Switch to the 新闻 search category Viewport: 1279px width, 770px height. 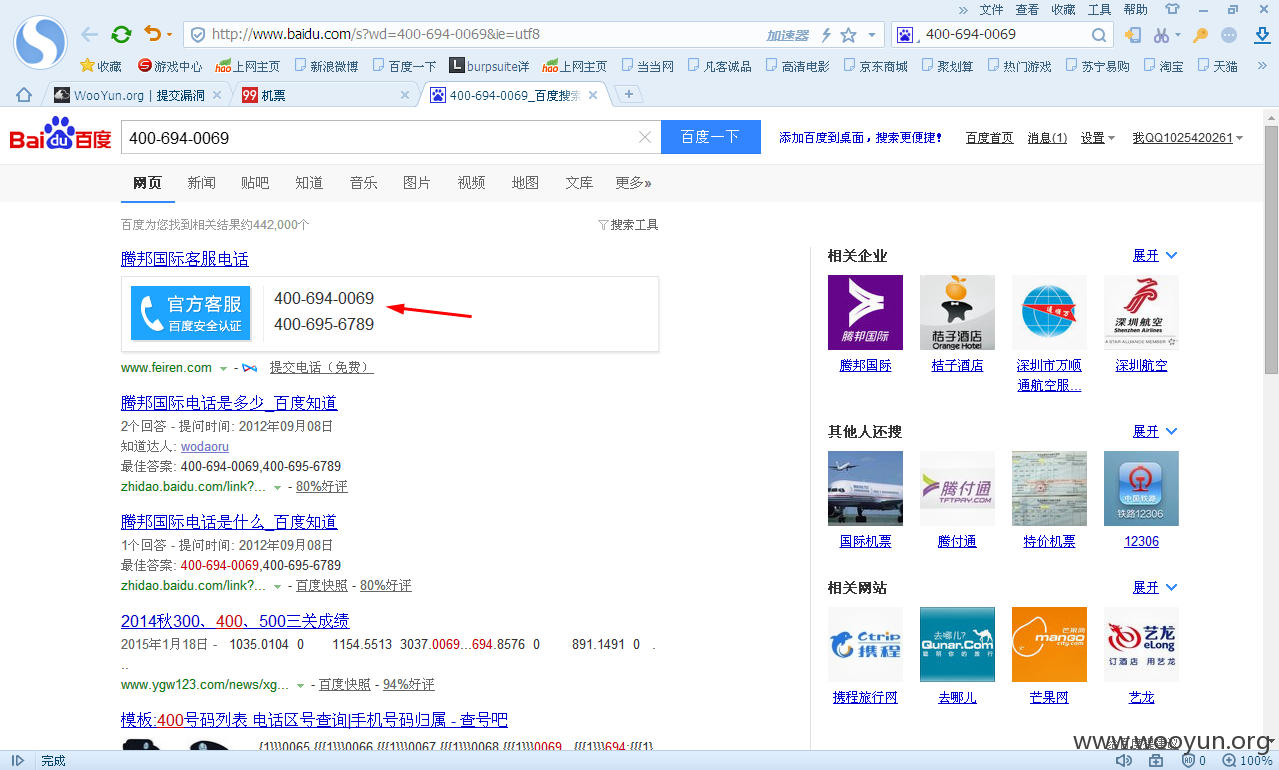pos(201,183)
